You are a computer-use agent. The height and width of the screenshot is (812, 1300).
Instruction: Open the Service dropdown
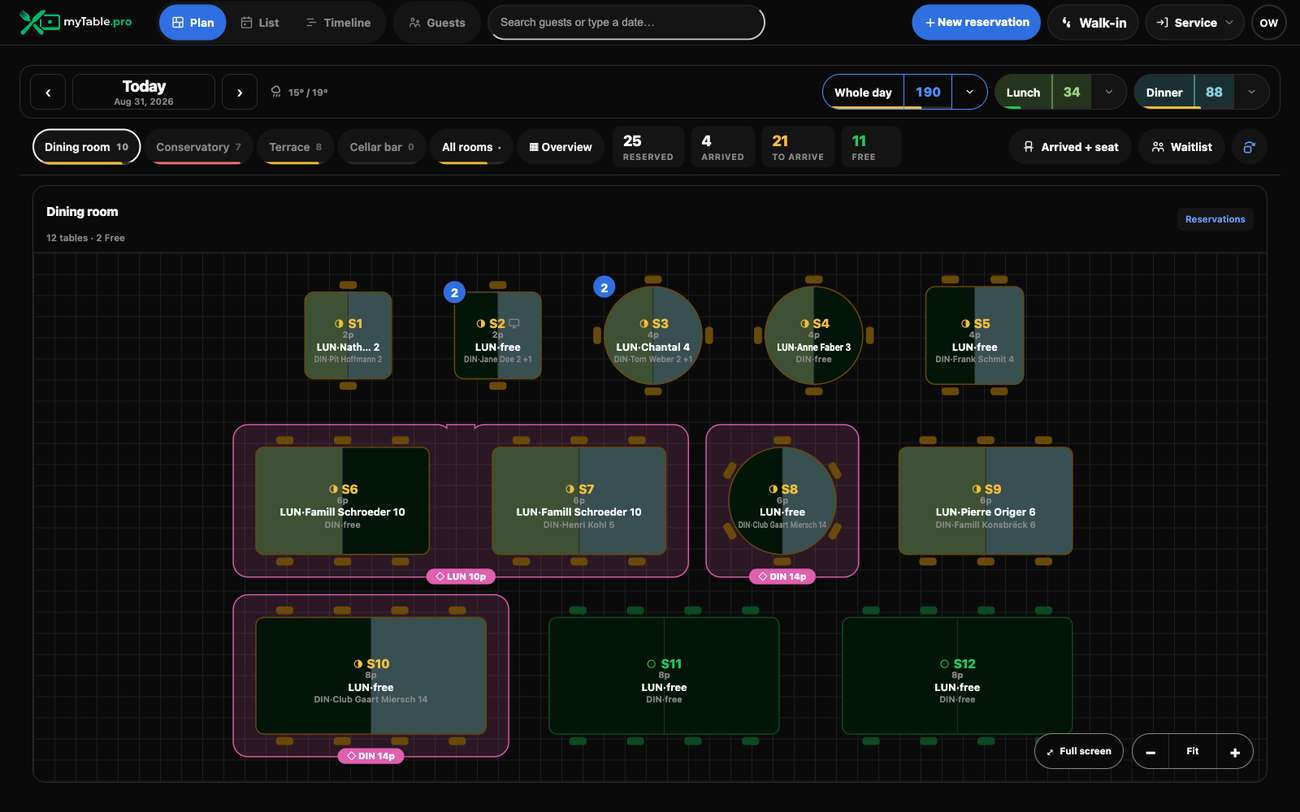(1195, 22)
